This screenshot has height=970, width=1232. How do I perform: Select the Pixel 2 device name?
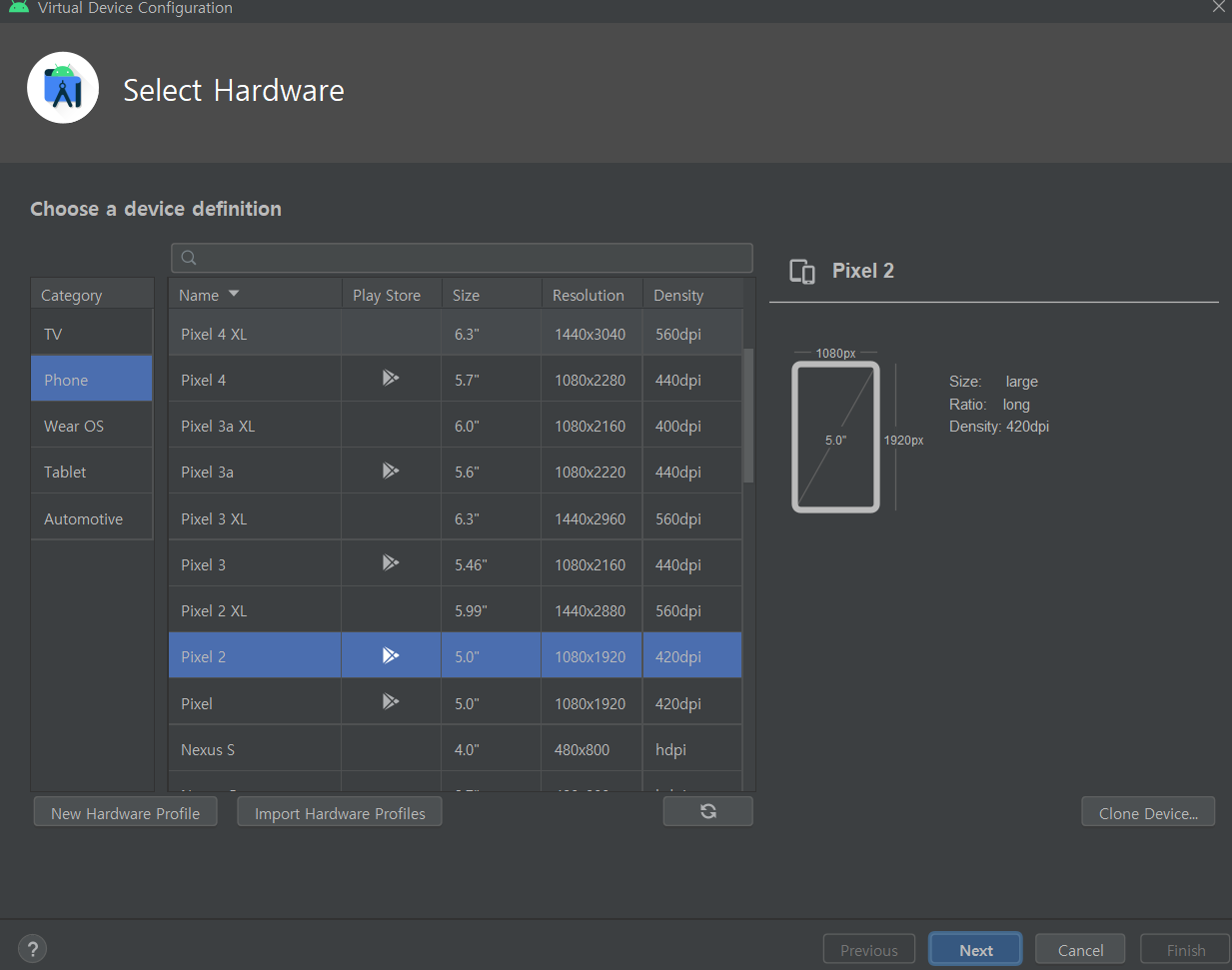203,656
